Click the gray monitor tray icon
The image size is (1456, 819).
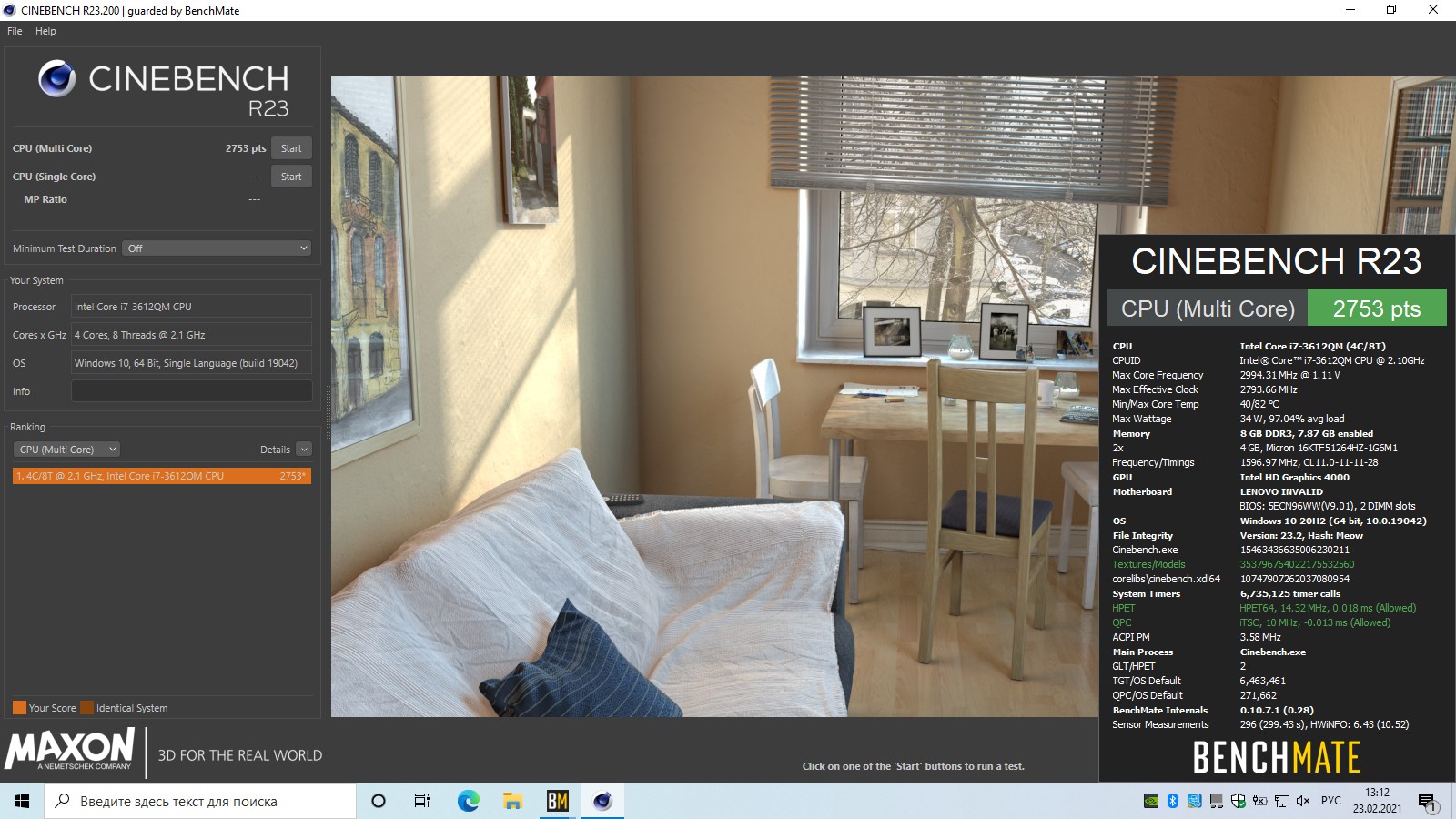pyautogui.click(x=1217, y=801)
